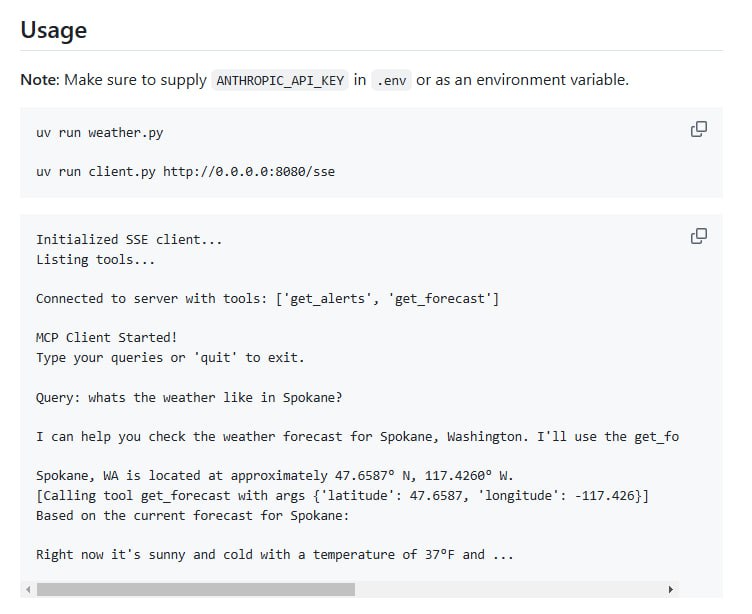Click the horizontal scrollbar right arrow
This screenshot has width=752, height=614.
point(670,590)
